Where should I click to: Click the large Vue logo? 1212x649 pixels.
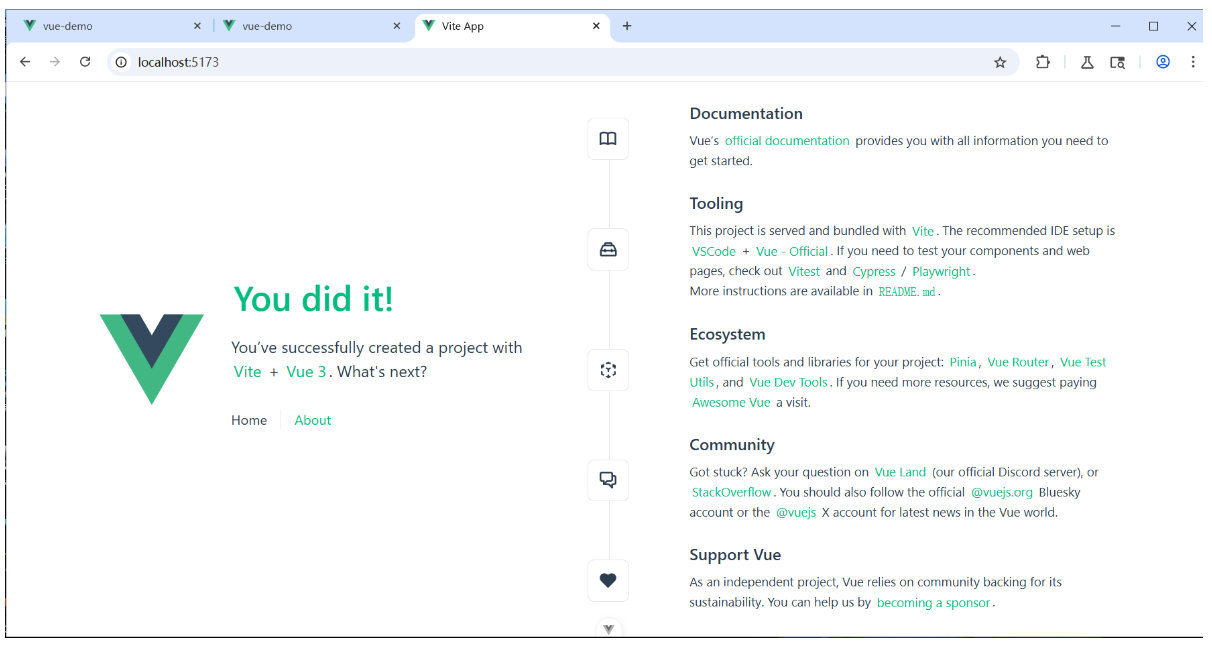pos(152,359)
